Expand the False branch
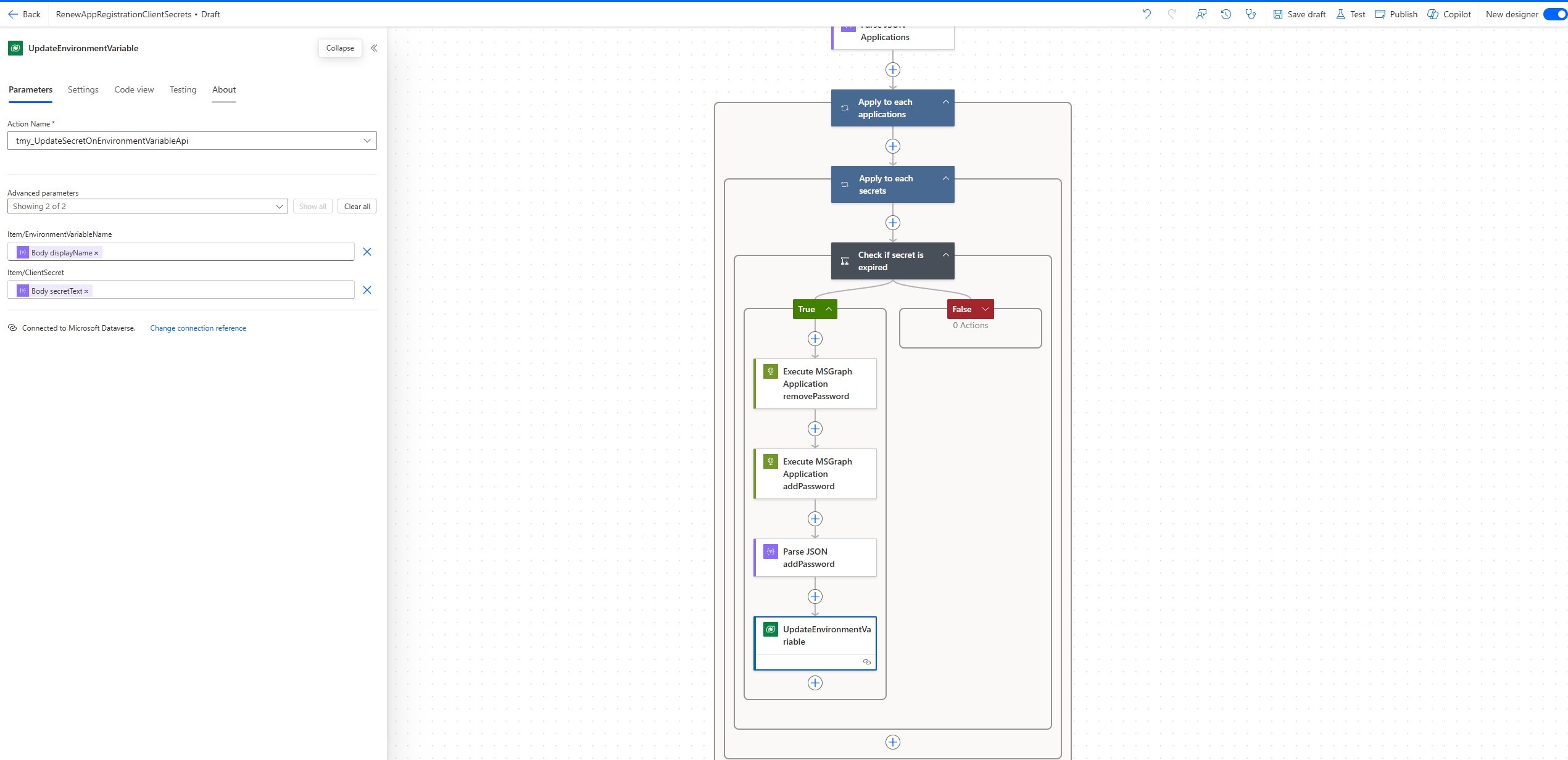 click(x=985, y=309)
